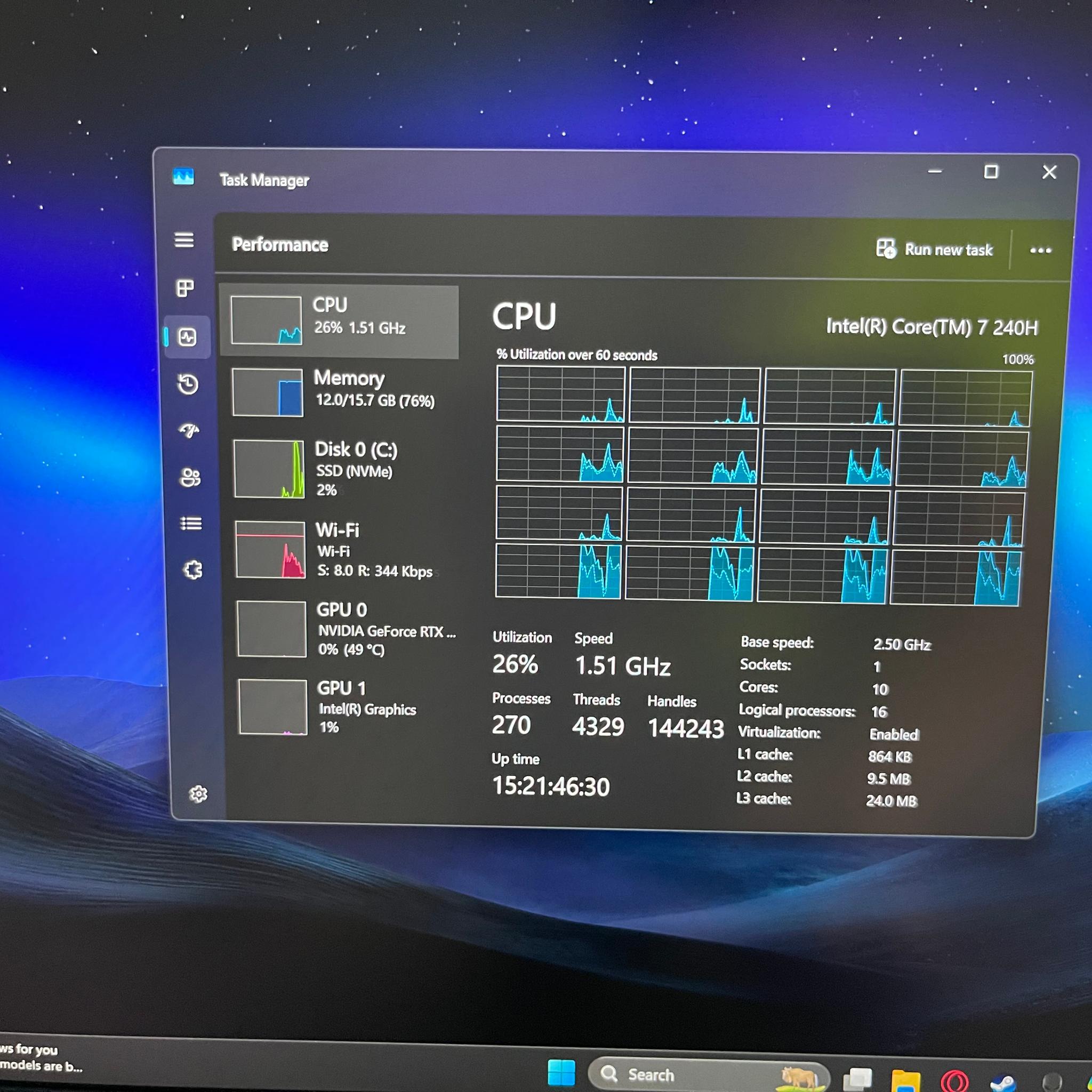The width and height of the screenshot is (1092, 1092).
Task: Open Steam from the taskbar
Action: [1003, 1081]
